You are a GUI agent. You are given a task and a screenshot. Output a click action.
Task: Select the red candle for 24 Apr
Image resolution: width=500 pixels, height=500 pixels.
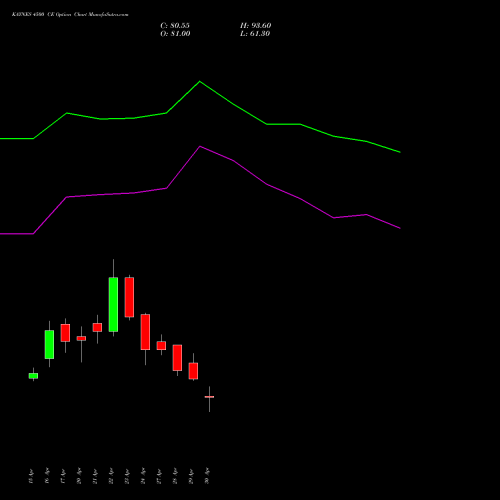pyautogui.click(x=145, y=332)
